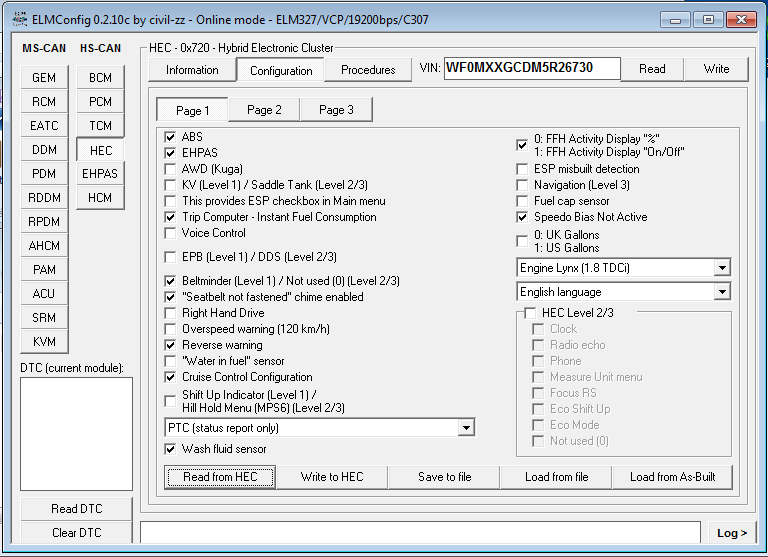This screenshot has height=557, width=768.
Task: Tick the Navigation (Level 3) checkbox
Action: click(x=522, y=185)
